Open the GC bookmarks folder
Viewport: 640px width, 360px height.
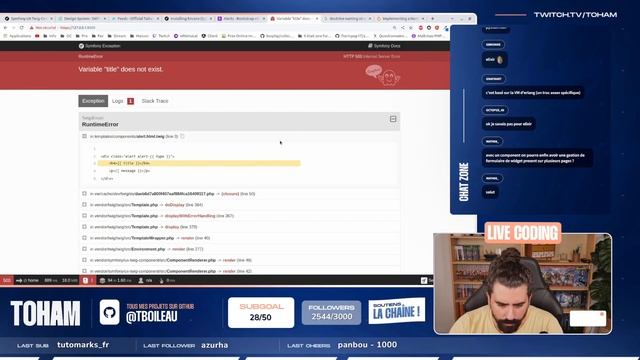66,36
